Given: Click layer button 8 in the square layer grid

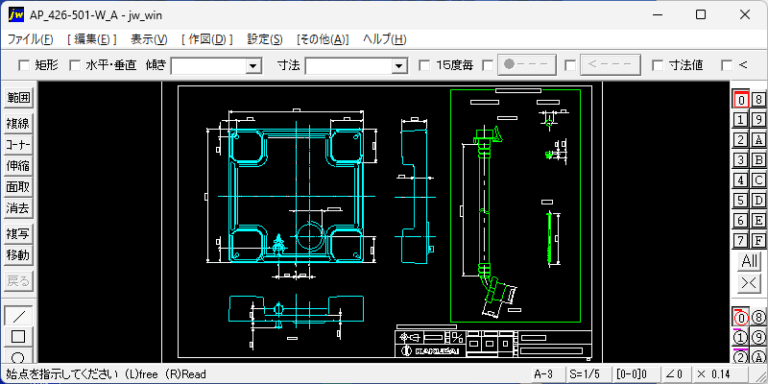Looking at the screenshot, I should click(758, 99).
